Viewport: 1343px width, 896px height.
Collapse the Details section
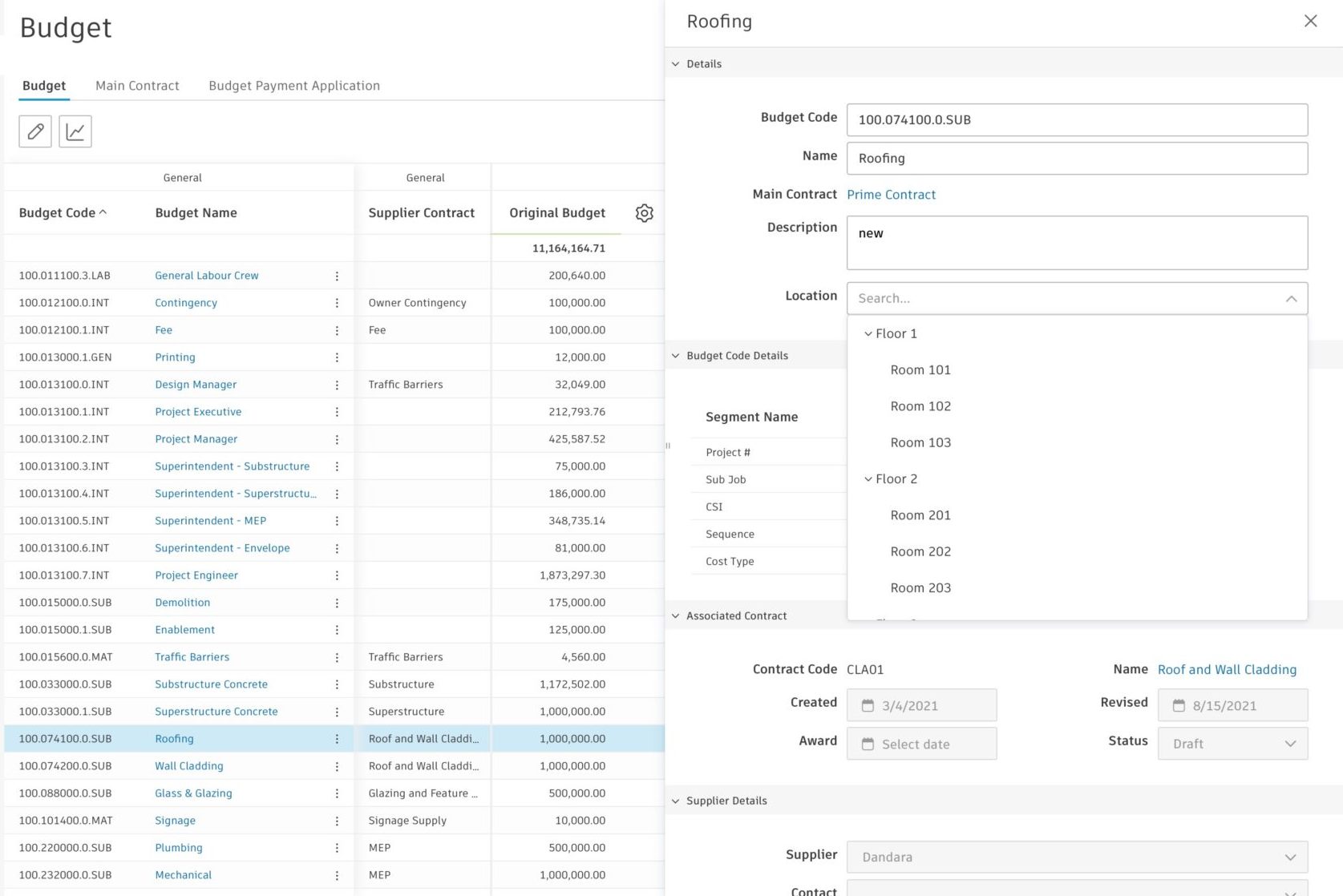tap(676, 64)
